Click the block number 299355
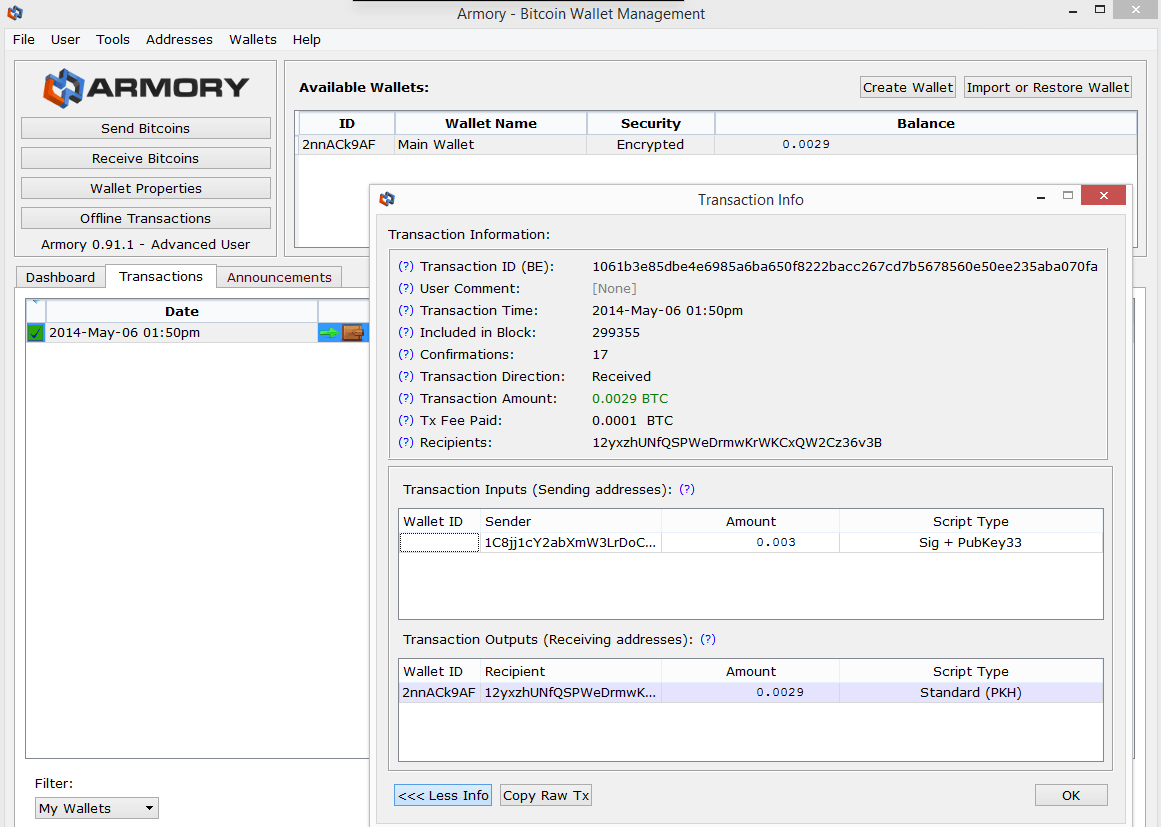 tap(616, 332)
